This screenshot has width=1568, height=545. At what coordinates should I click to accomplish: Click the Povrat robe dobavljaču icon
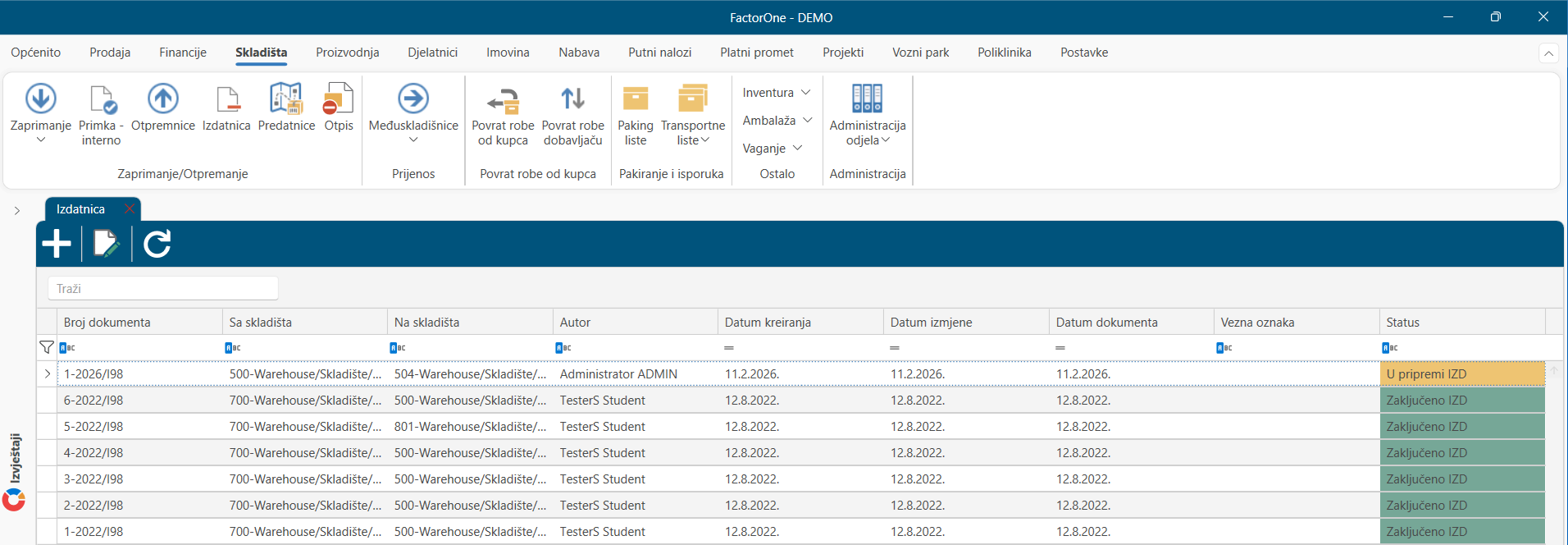point(572,98)
